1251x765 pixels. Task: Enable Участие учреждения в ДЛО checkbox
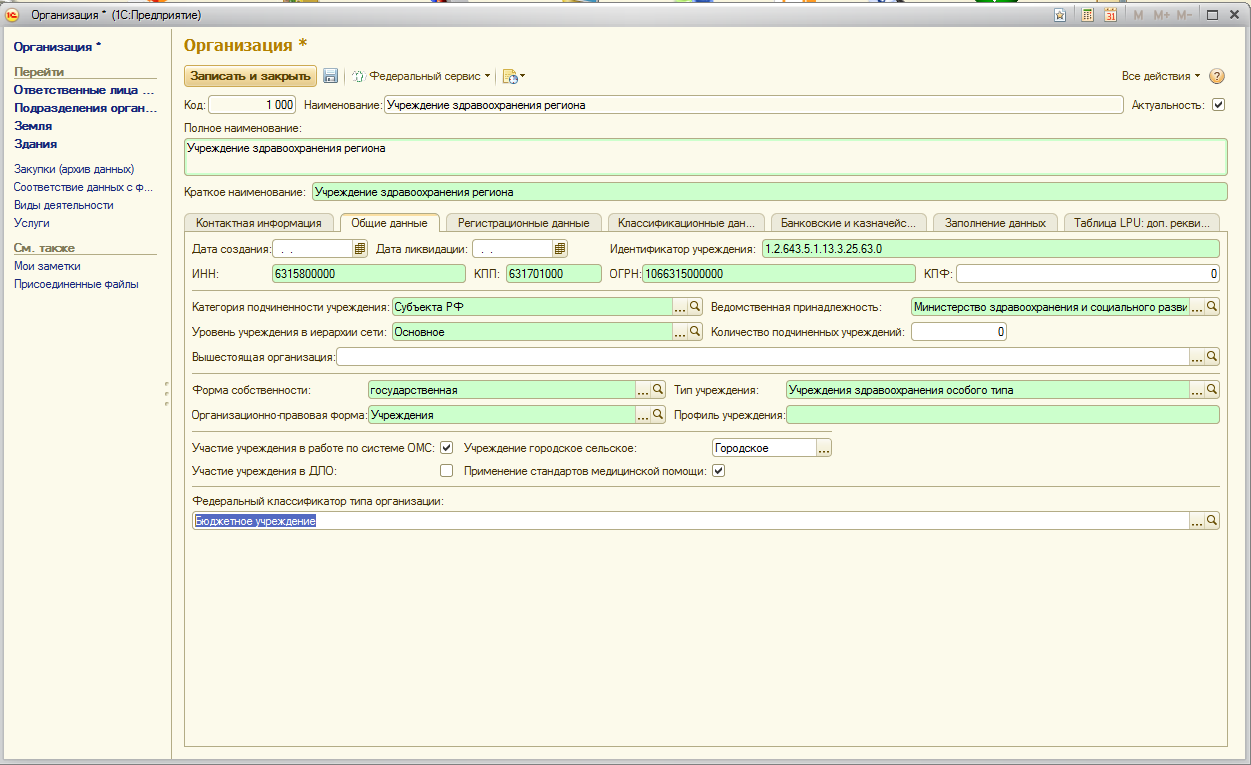pyautogui.click(x=447, y=470)
